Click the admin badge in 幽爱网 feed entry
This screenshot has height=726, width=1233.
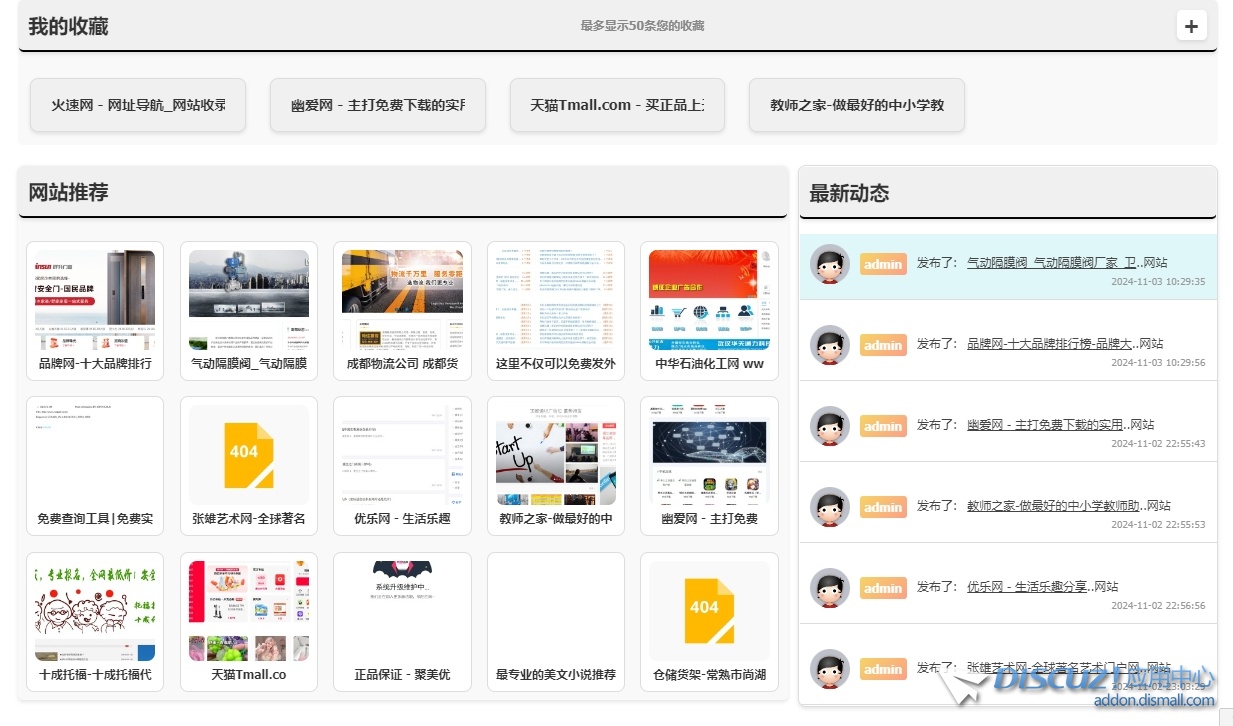(883, 426)
